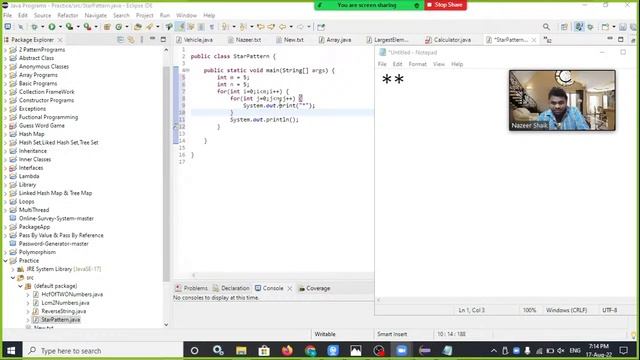The image size is (640, 360).
Task: Click the green Run button in toolbar
Action: click(x=52, y=27)
